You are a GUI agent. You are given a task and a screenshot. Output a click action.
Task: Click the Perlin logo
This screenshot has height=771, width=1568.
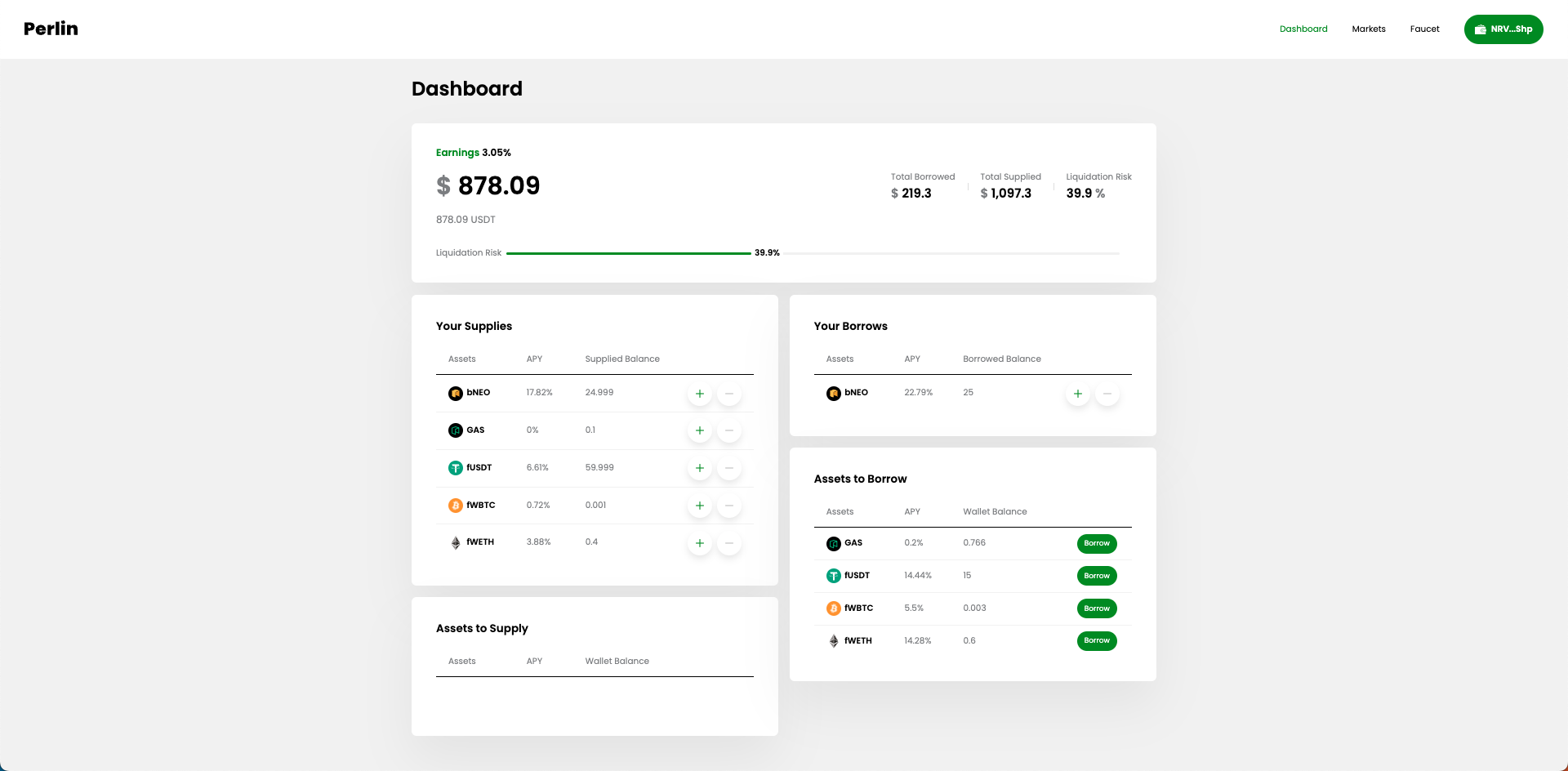click(x=51, y=29)
